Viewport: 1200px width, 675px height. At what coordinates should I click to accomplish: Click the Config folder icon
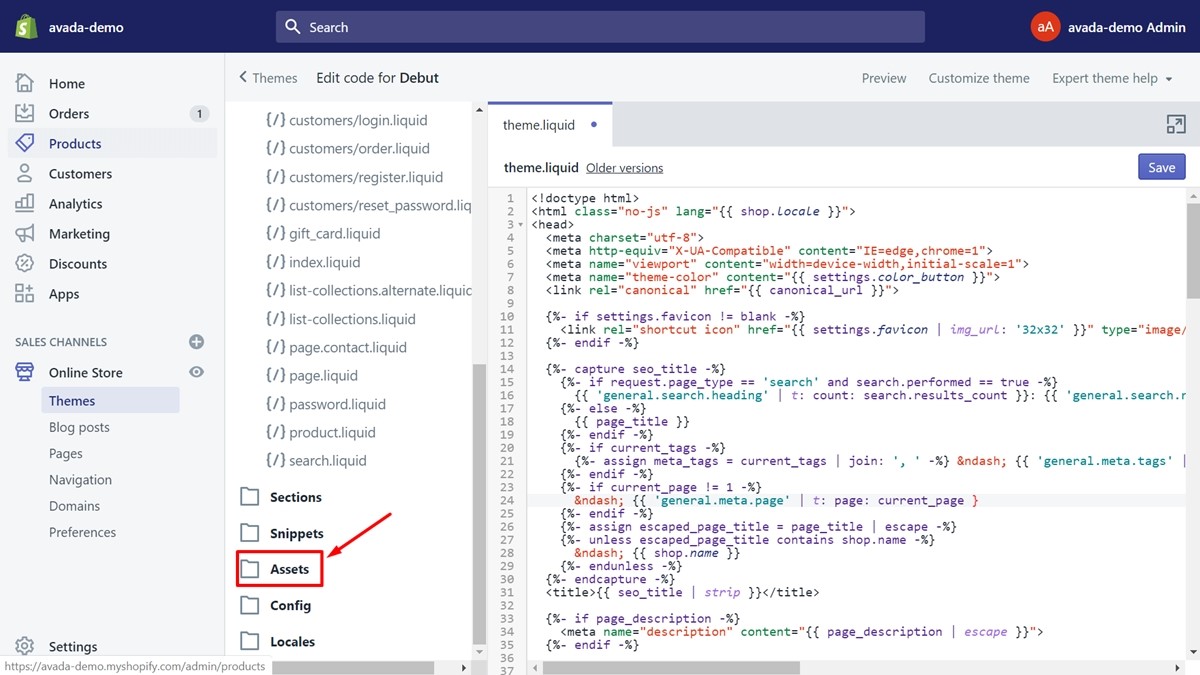pos(250,605)
